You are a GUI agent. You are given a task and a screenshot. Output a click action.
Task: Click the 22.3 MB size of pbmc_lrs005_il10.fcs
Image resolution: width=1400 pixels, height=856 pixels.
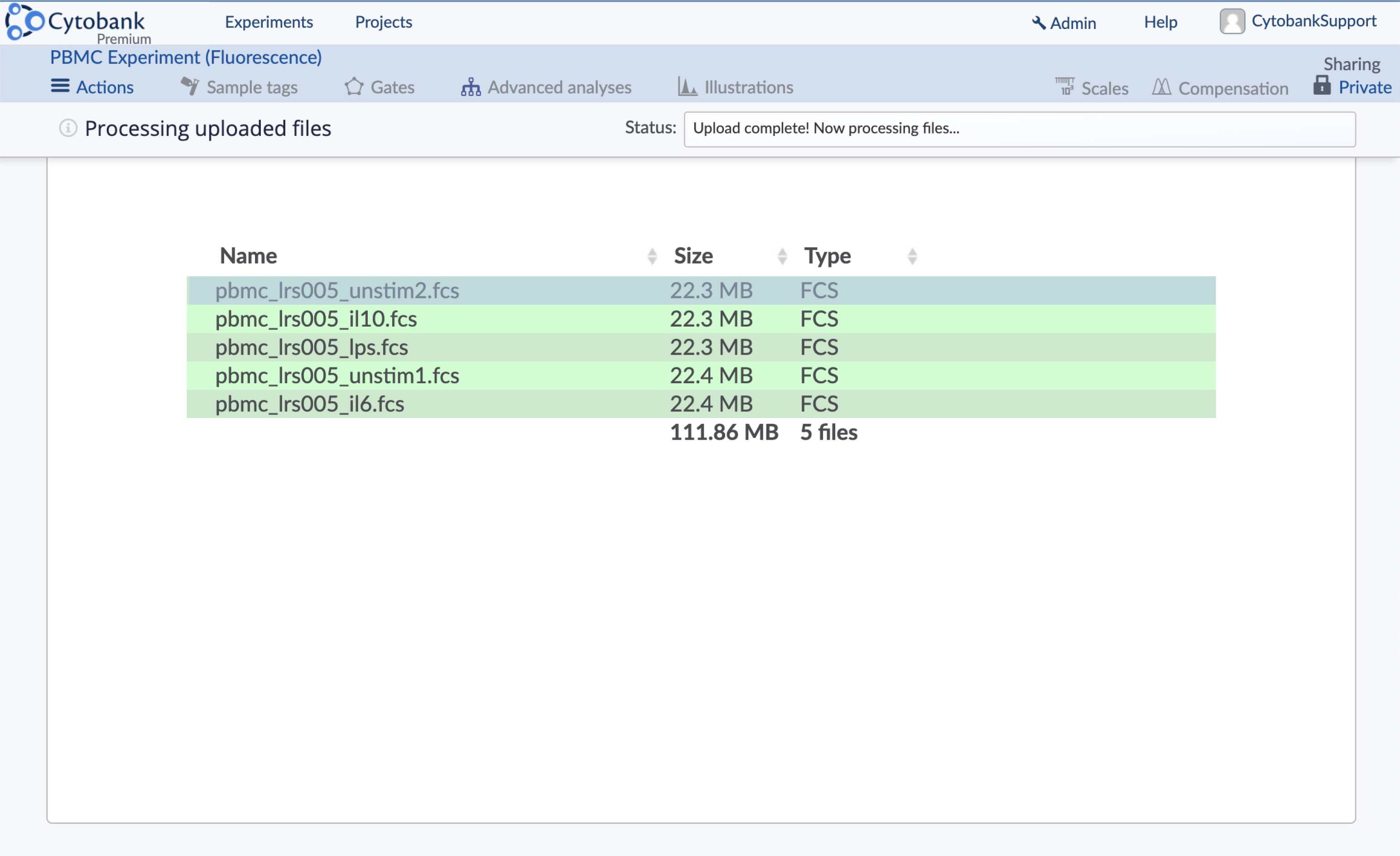coord(711,319)
